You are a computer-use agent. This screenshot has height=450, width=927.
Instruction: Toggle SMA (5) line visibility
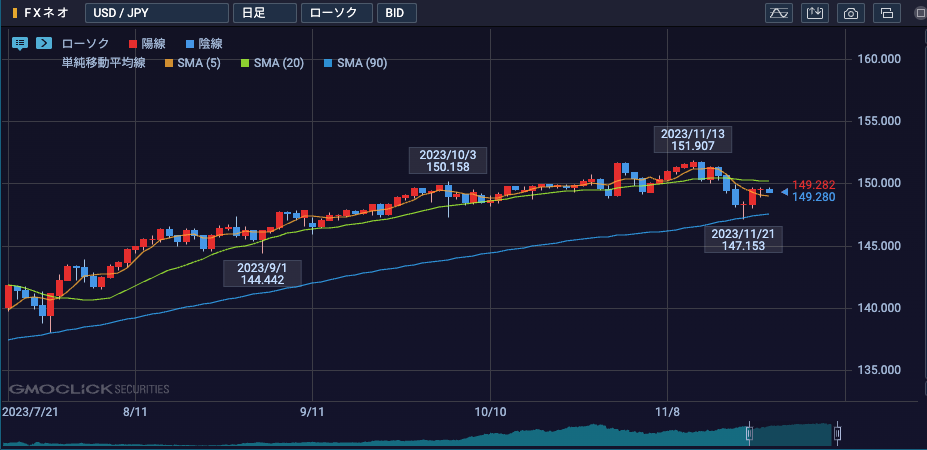tap(195, 63)
